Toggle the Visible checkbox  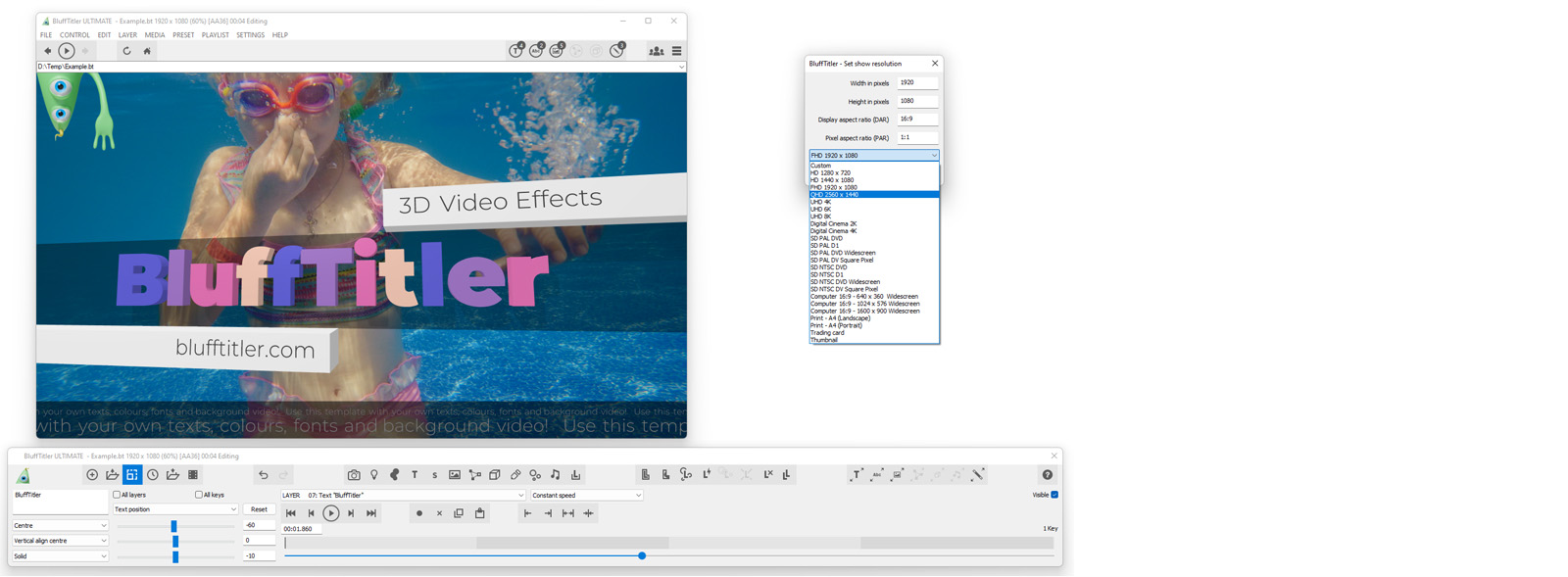pos(1054,495)
